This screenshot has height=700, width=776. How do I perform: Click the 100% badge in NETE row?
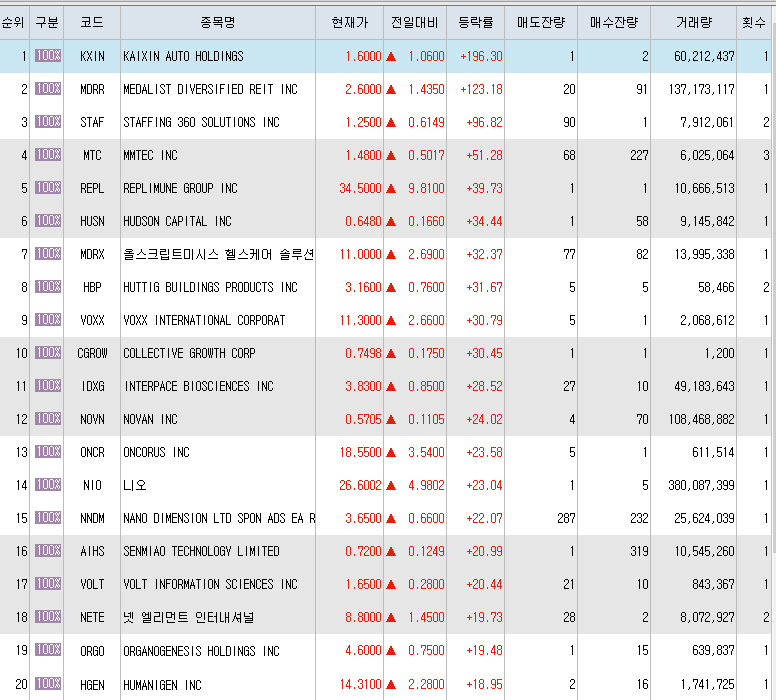click(x=48, y=616)
